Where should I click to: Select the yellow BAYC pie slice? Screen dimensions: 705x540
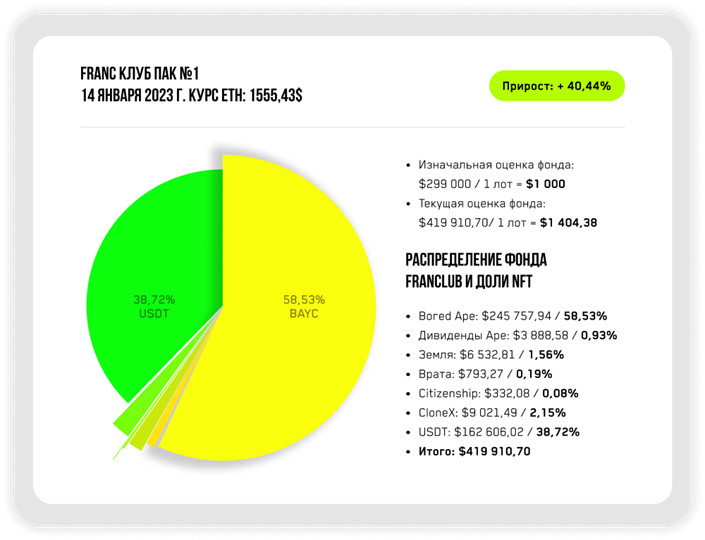300,350
